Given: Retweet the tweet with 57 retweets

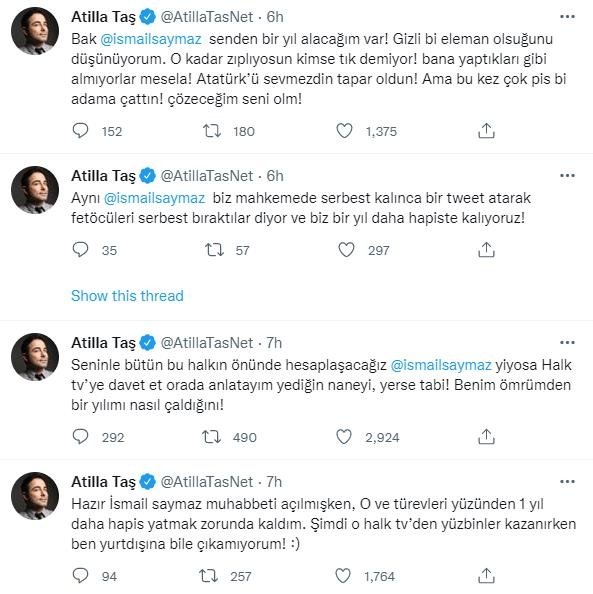Looking at the screenshot, I should [x=214, y=250].
